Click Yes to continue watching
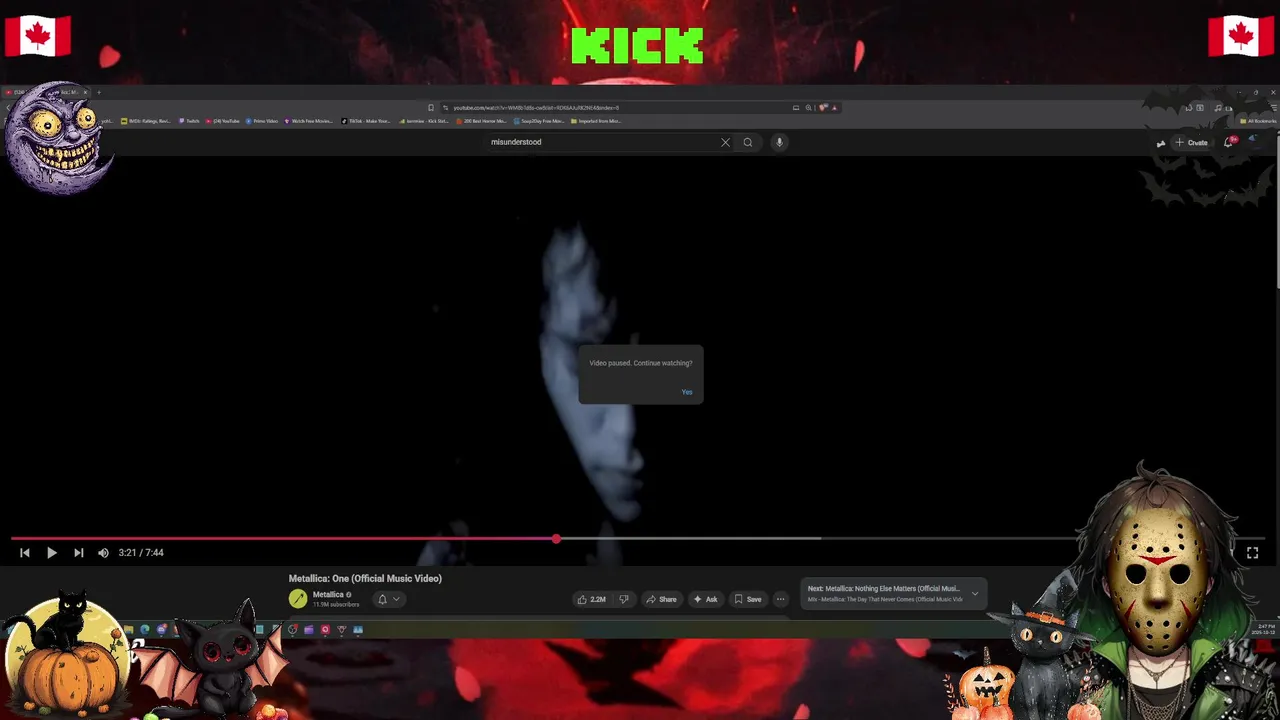 (x=687, y=392)
